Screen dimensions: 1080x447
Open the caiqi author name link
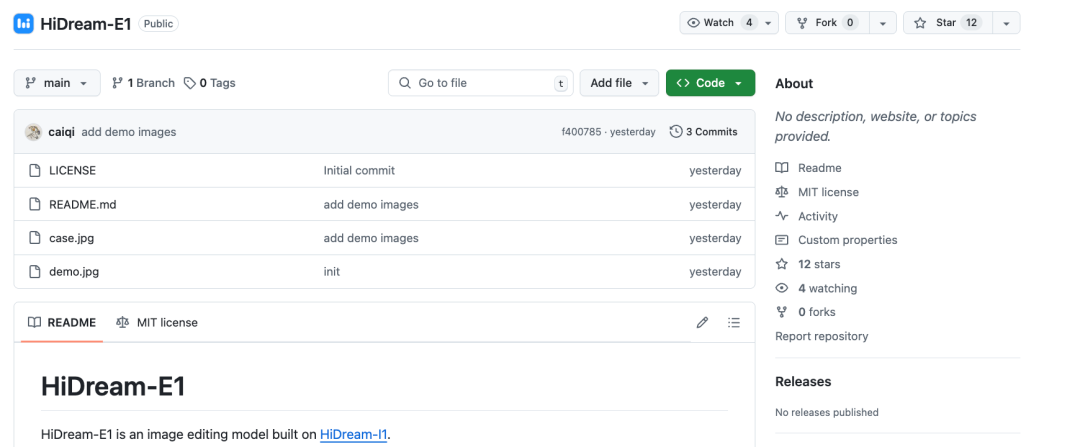(61, 132)
